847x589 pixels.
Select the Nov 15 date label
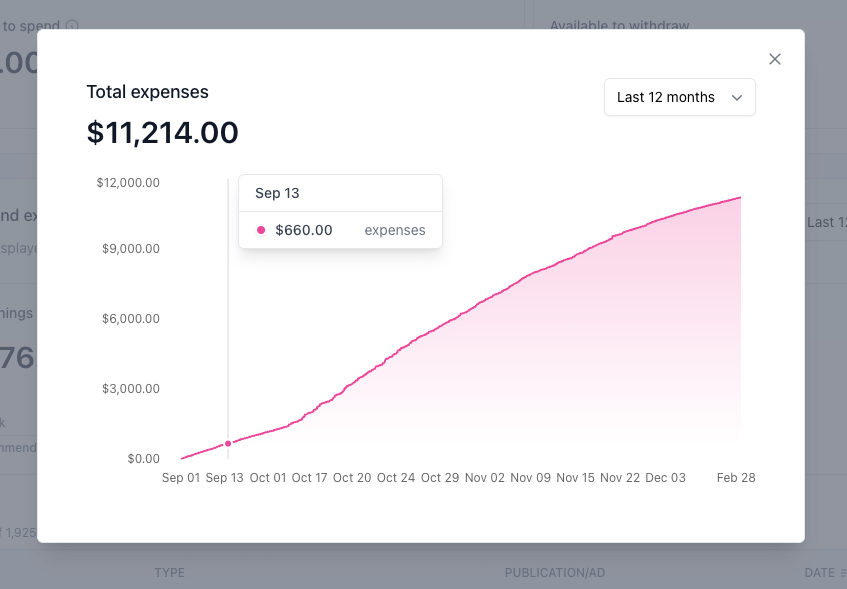[x=575, y=478]
